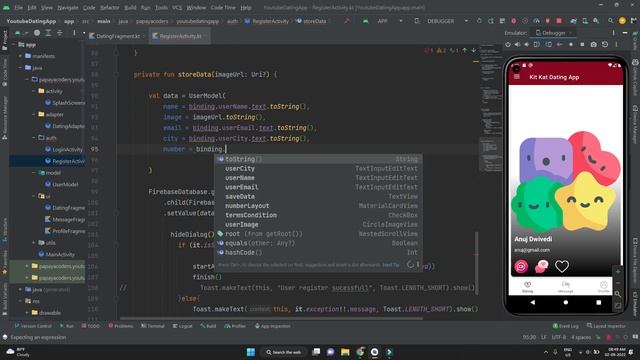
Task: Click the Search Everywhere magnifier icon
Action: (x=611, y=21)
